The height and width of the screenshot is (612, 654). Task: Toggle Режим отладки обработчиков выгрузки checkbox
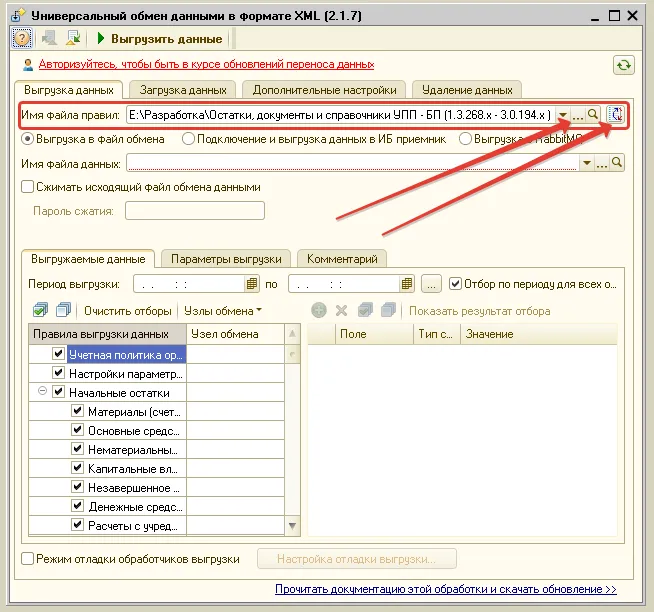point(28,559)
